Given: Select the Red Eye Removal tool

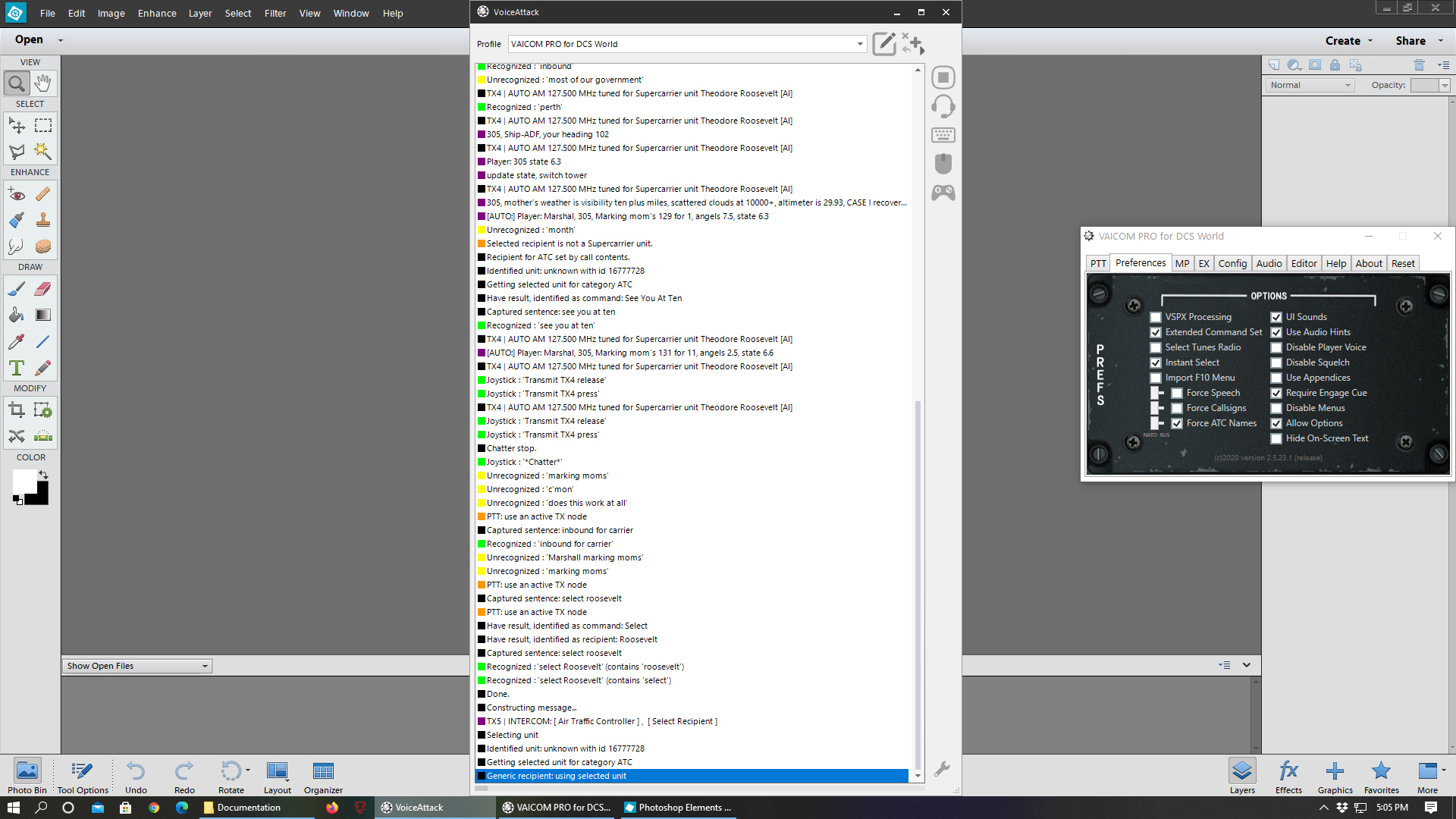Looking at the screenshot, I should (17, 194).
